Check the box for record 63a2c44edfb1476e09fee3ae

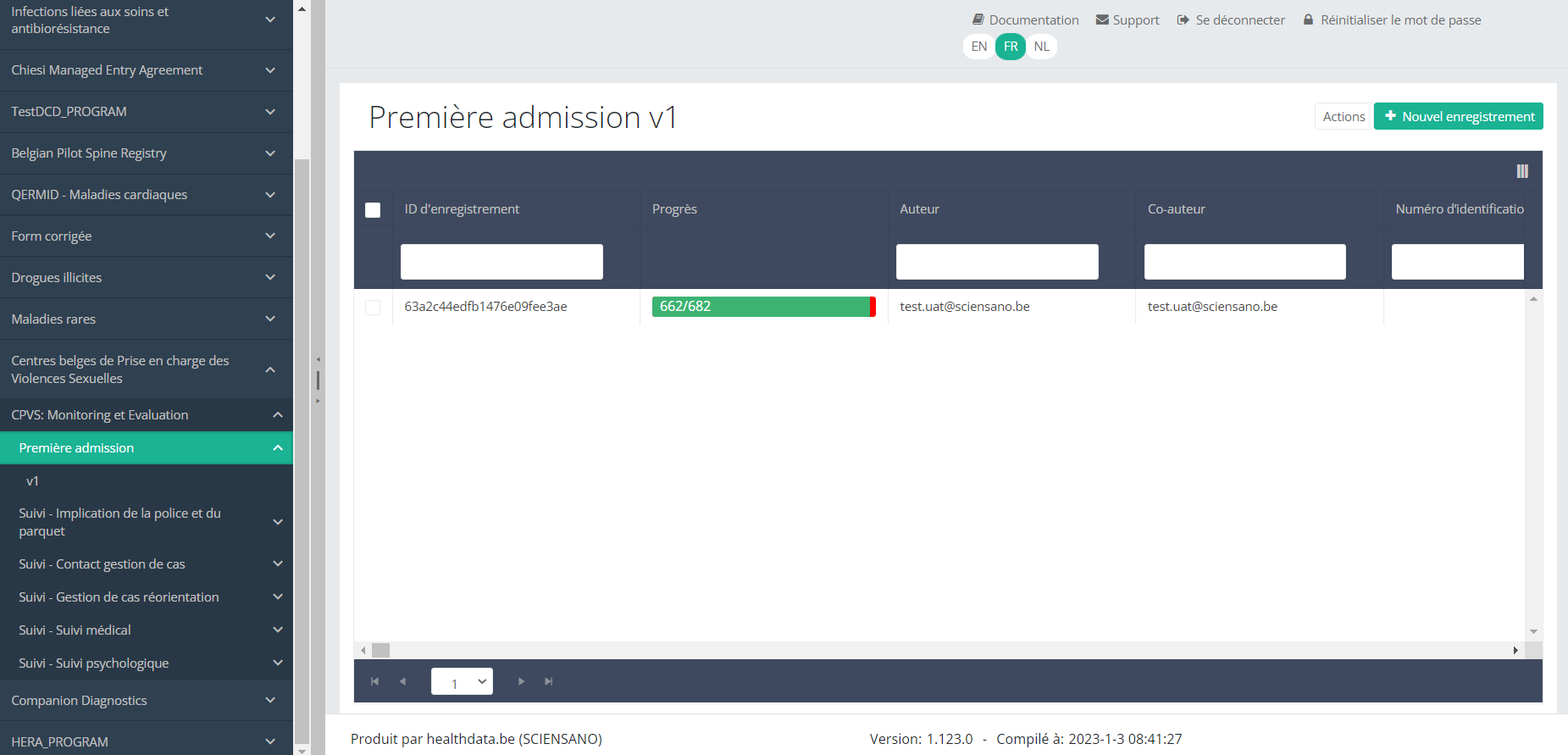(x=373, y=307)
